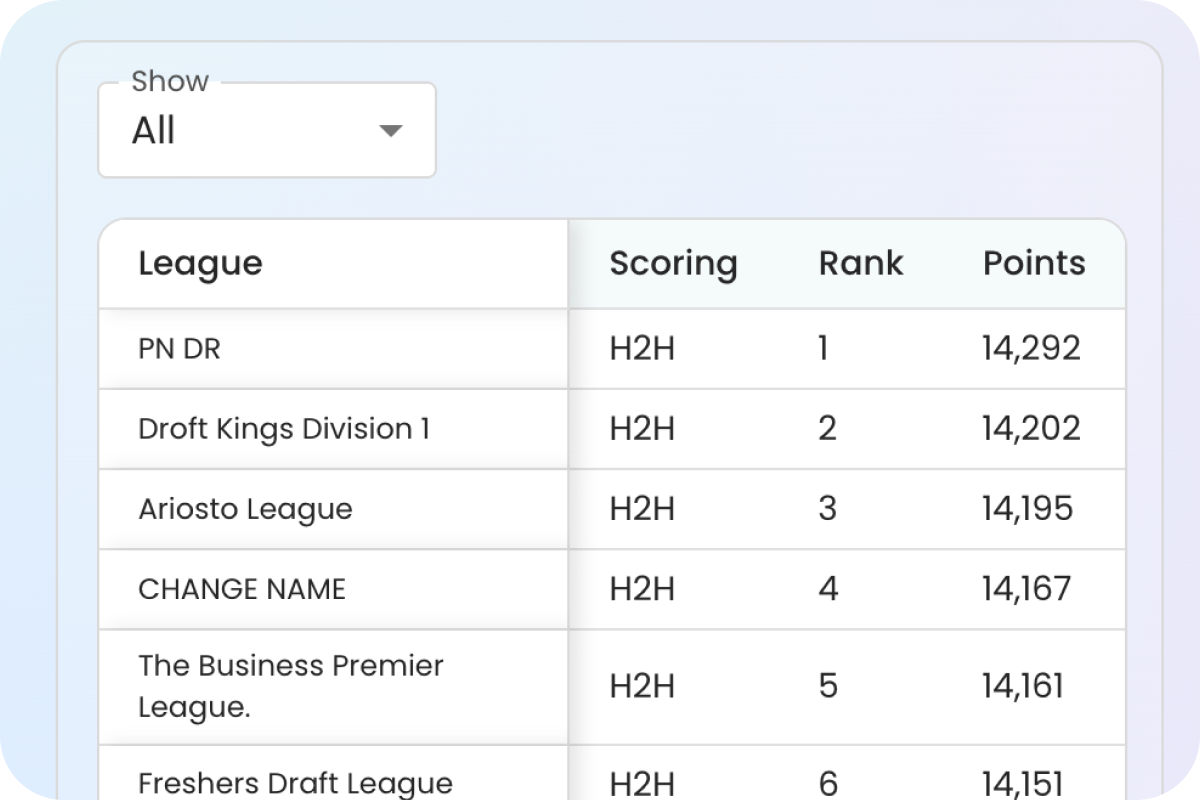Sort by the Points column
Screen dimensions: 1200x800
click(x=1033, y=263)
